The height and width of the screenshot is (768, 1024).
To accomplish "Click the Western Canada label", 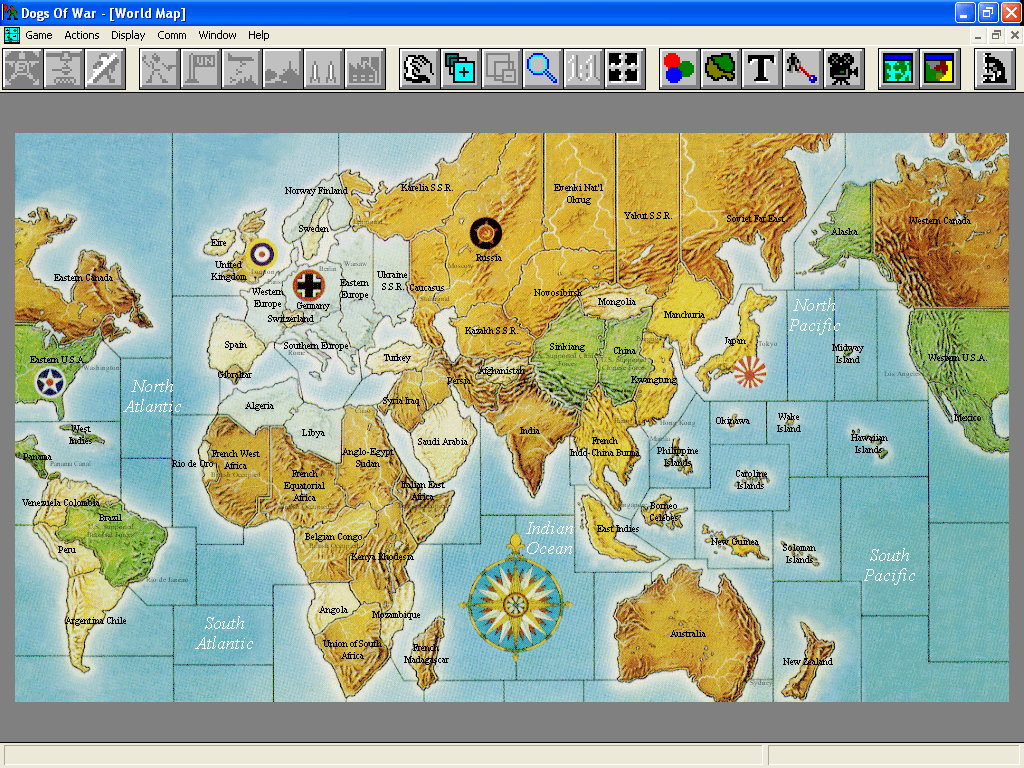I will point(940,221).
